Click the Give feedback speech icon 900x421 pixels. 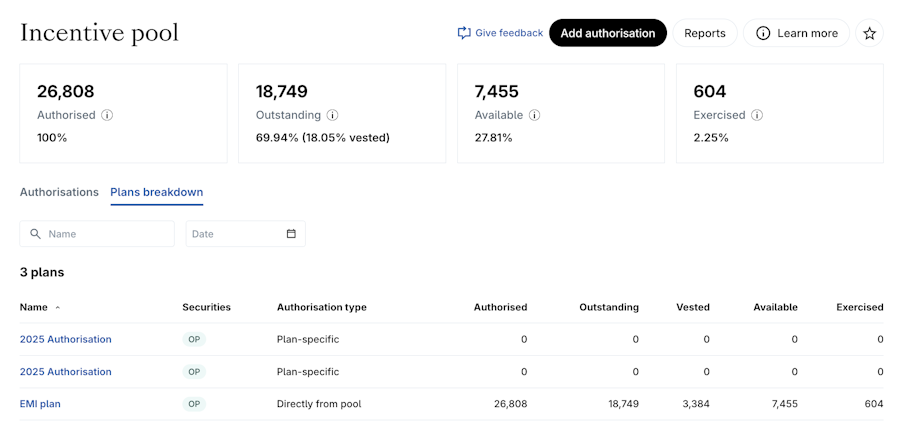click(464, 33)
